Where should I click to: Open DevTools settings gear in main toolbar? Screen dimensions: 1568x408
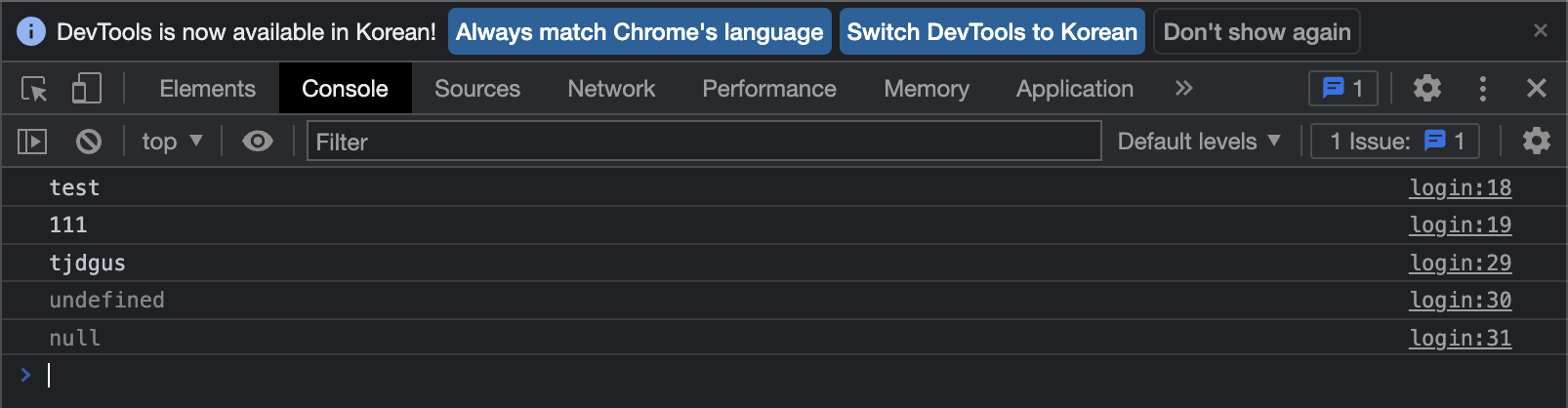pos(1427,89)
